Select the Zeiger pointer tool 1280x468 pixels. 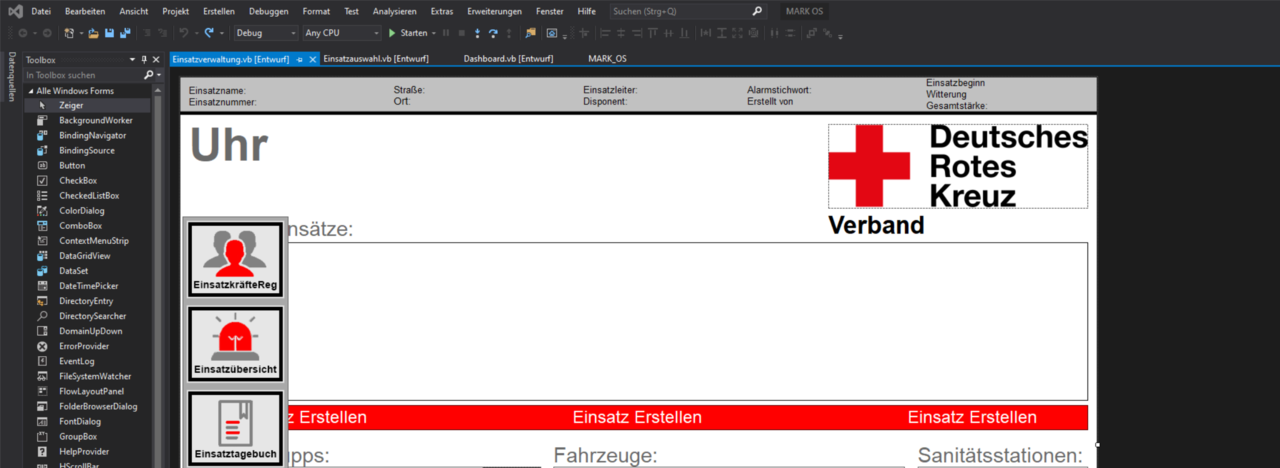coord(88,105)
